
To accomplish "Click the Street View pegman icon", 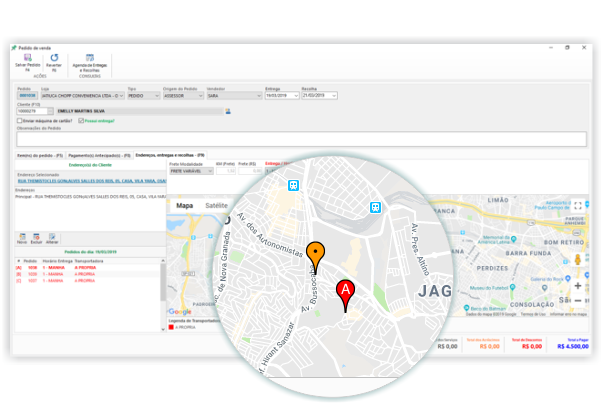I will click(x=578, y=259).
